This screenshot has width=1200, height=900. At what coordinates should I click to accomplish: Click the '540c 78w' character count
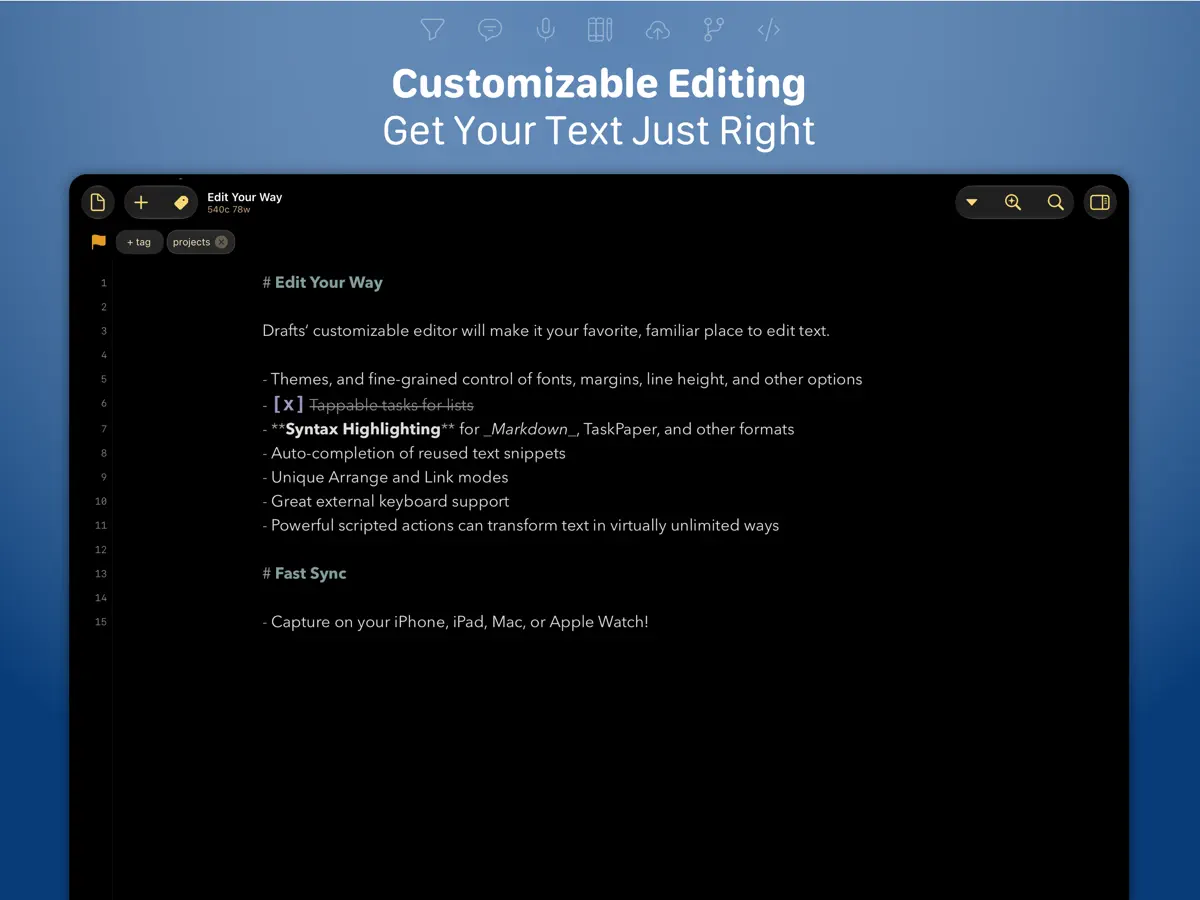pos(229,210)
